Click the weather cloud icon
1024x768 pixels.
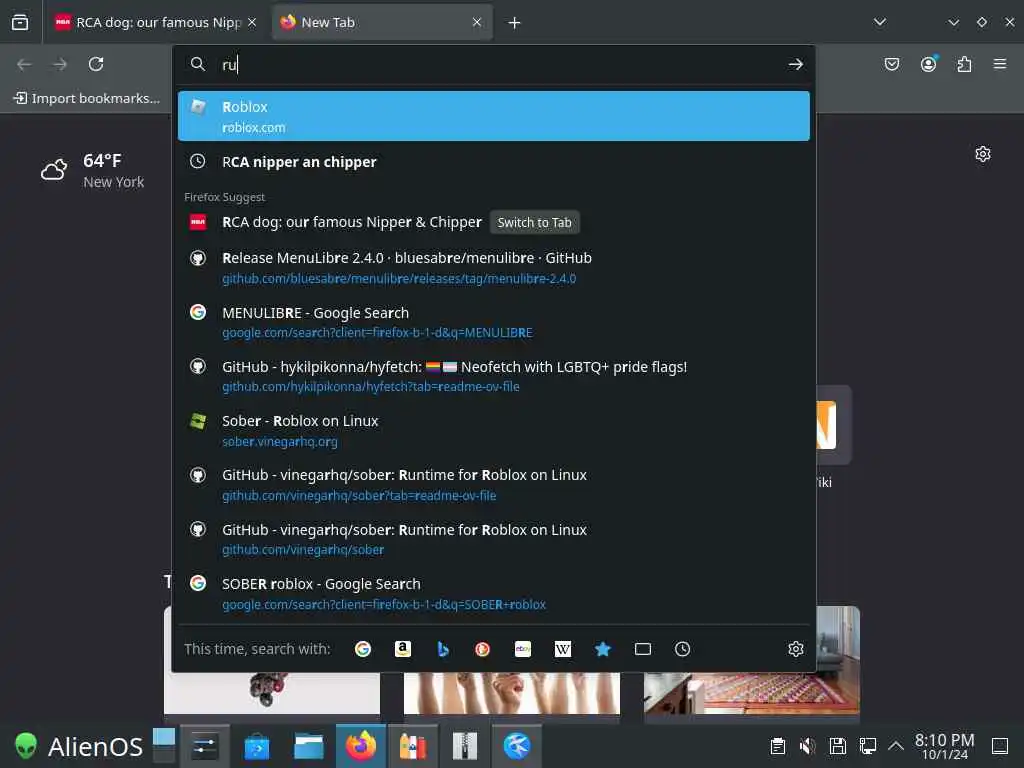click(54, 170)
